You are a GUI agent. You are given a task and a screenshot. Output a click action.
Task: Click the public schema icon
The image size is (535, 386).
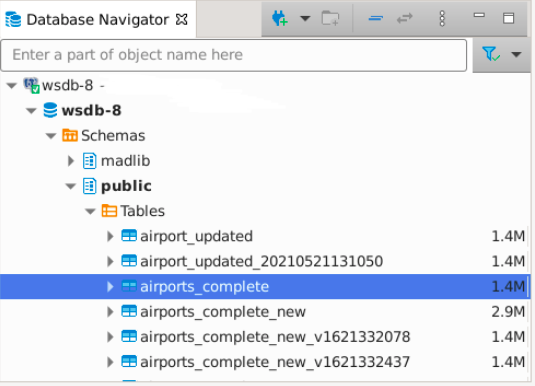coord(89,186)
